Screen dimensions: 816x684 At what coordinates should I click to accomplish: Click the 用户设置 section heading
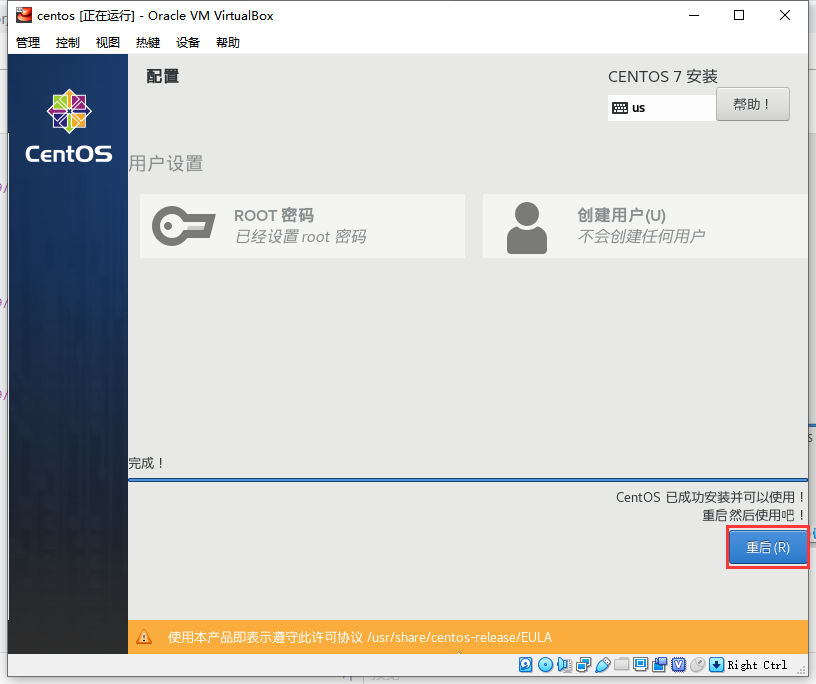(x=166, y=163)
